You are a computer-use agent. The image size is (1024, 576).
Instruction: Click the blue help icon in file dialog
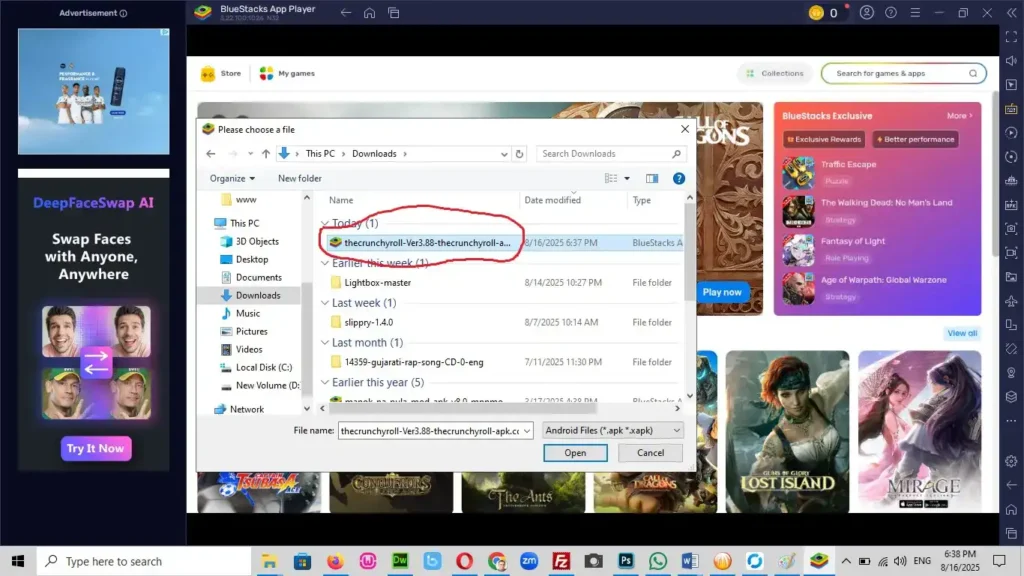tap(679, 178)
